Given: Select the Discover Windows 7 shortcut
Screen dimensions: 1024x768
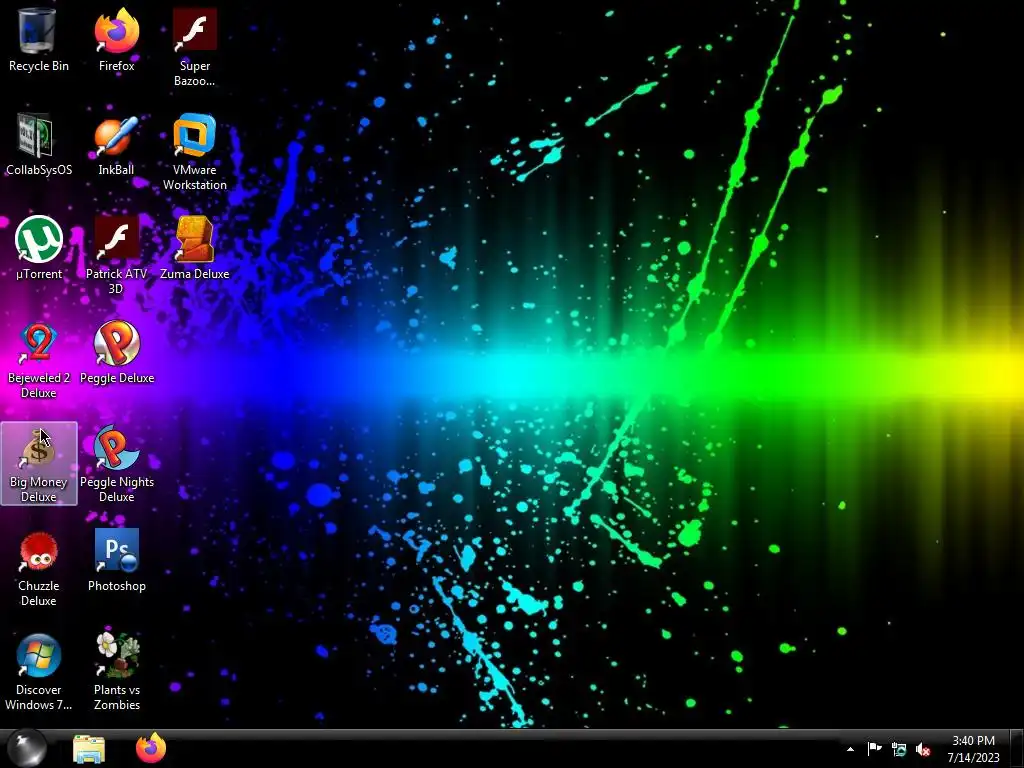Looking at the screenshot, I should 39,671.
